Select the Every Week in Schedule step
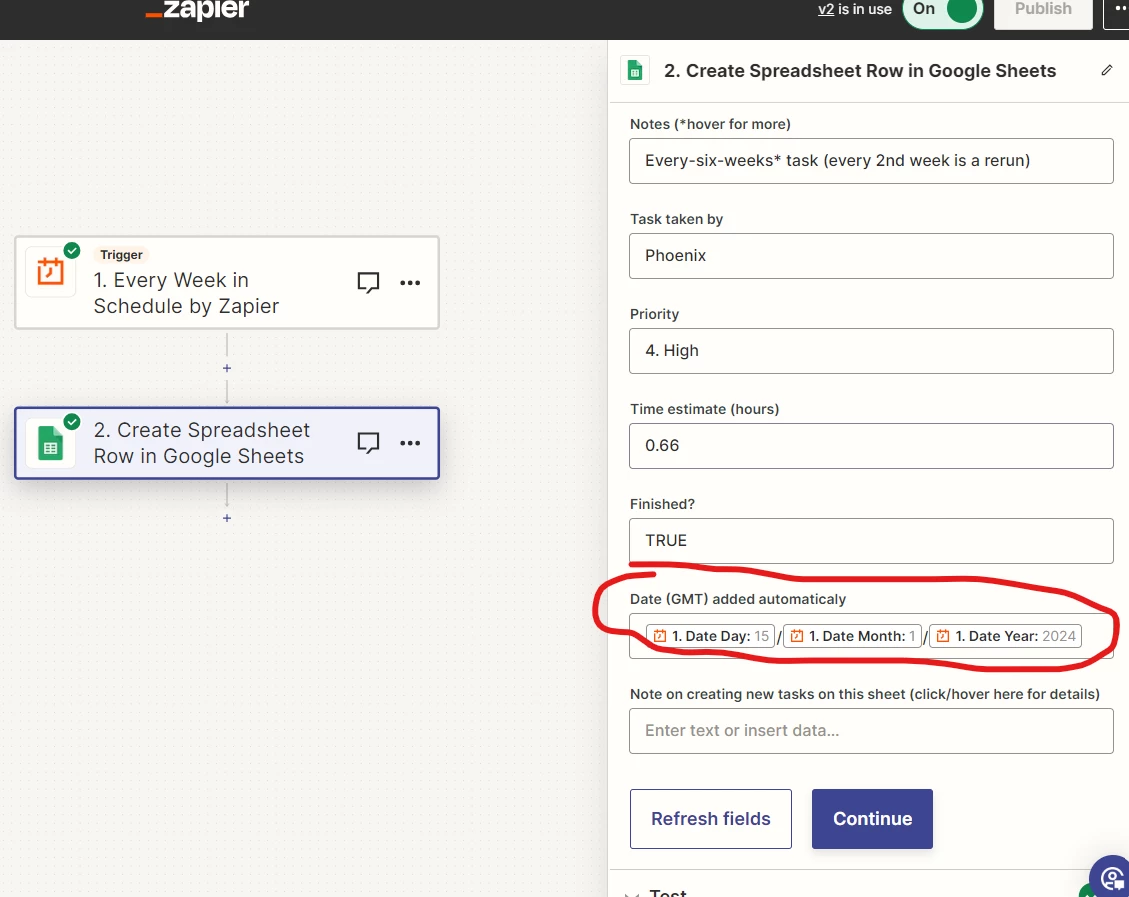The image size is (1129, 897). click(227, 283)
